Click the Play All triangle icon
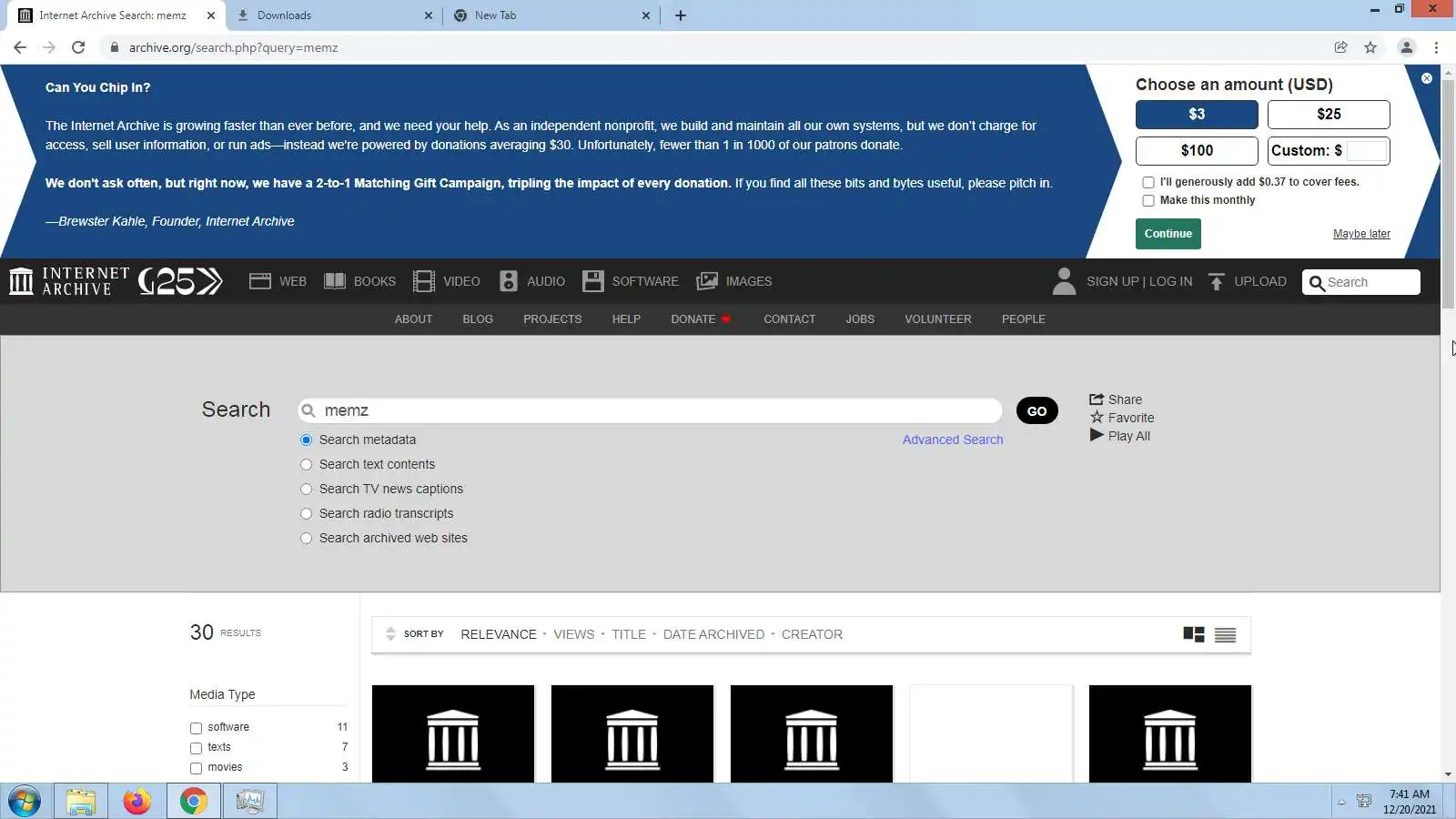The height and width of the screenshot is (819, 1456). 1097,436
